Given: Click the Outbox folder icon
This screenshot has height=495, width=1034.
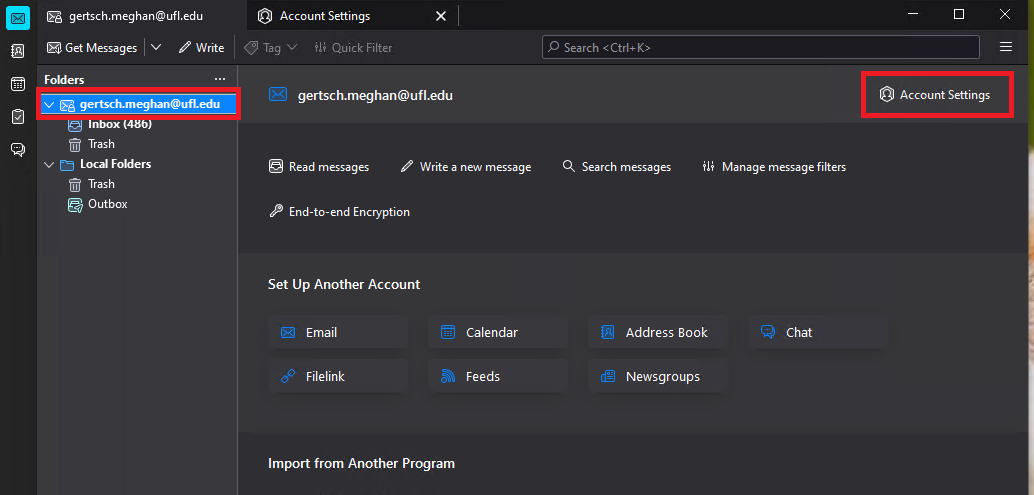Looking at the screenshot, I should pyautogui.click(x=75, y=204).
